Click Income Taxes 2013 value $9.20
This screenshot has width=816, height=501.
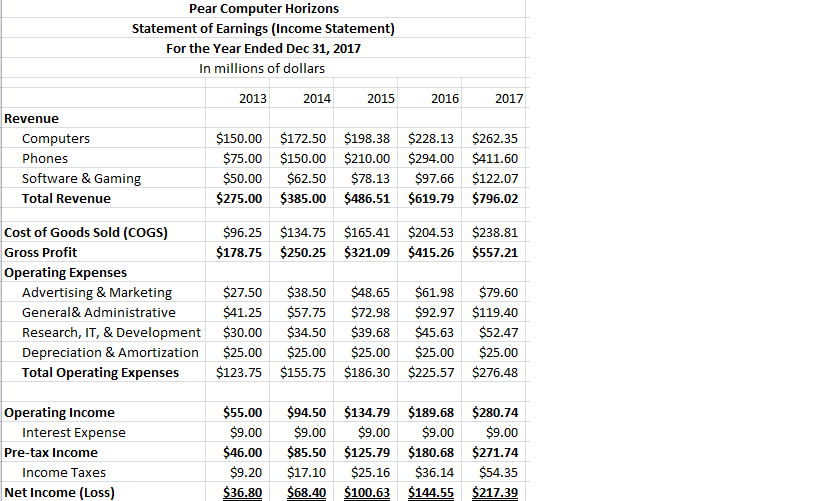(246, 472)
